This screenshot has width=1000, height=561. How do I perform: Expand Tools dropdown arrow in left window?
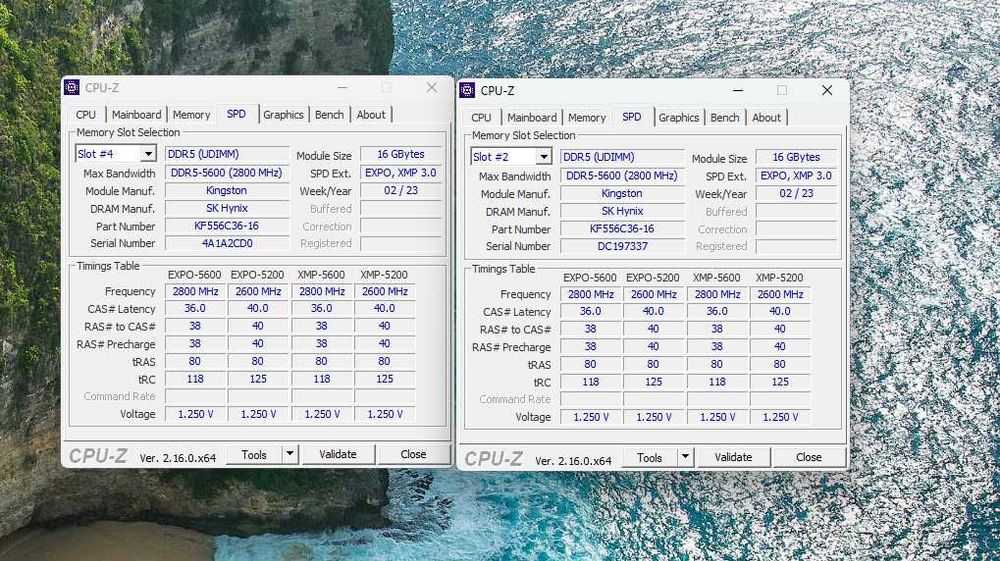(x=290, y=454)
